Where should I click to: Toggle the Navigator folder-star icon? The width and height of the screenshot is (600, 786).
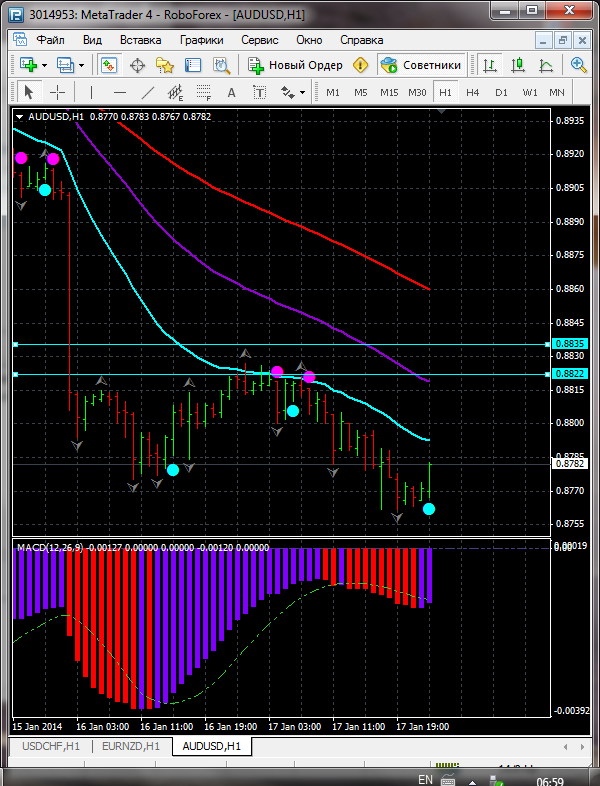coord(165,65)
